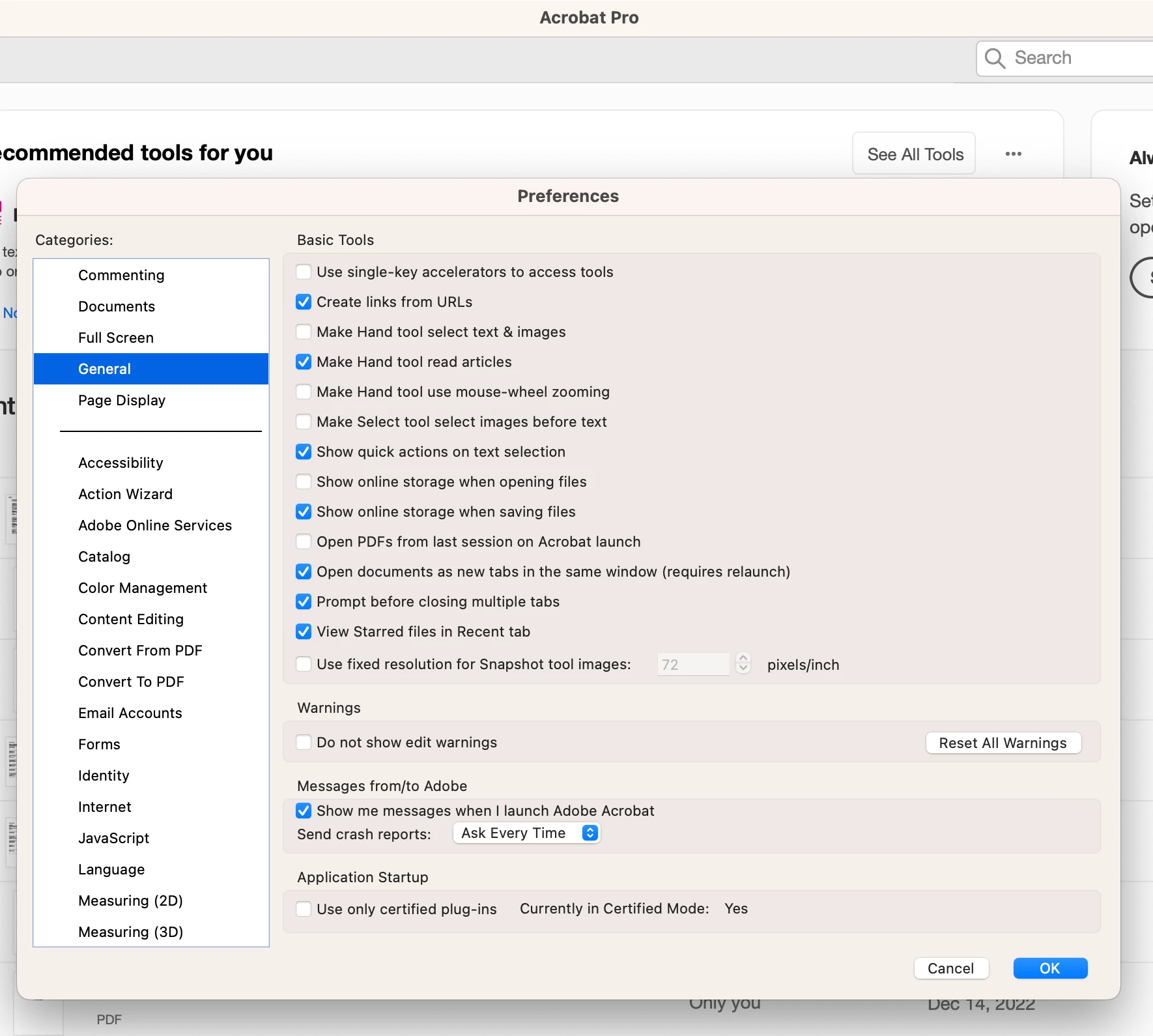Toggle View Starred files in Recent tab
This screenshot has height=1036, width=1153.
[304, 631]
